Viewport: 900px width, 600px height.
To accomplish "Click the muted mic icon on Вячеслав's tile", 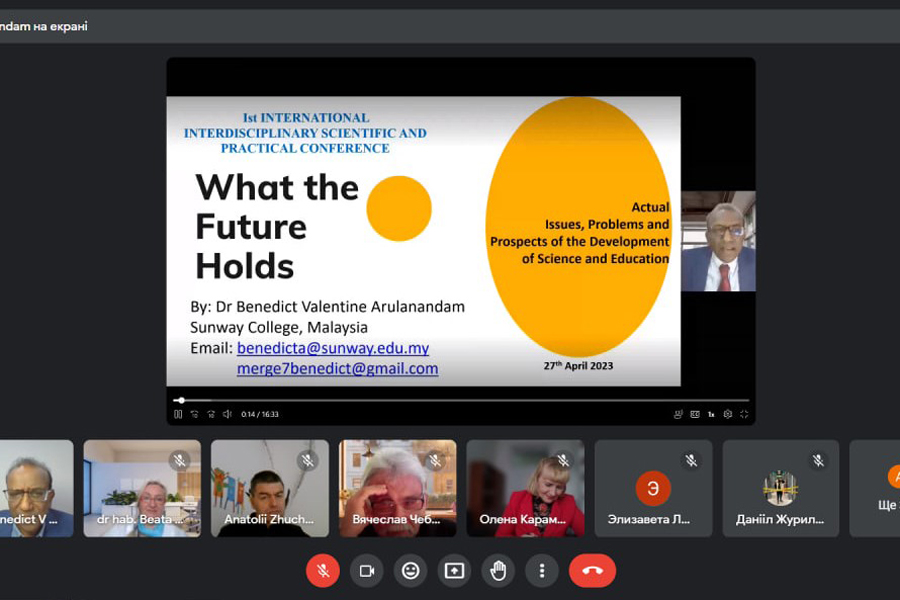I will pyautogui.click(x=435, y=460).
